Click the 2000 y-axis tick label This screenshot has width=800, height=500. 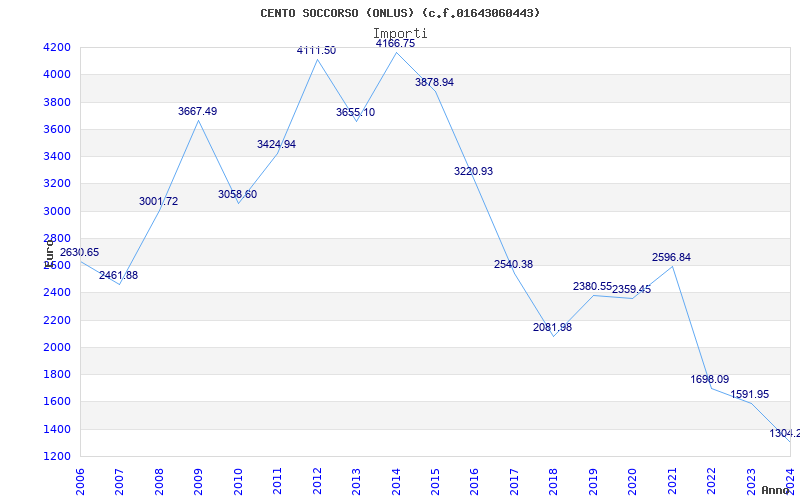pos(57,347)
